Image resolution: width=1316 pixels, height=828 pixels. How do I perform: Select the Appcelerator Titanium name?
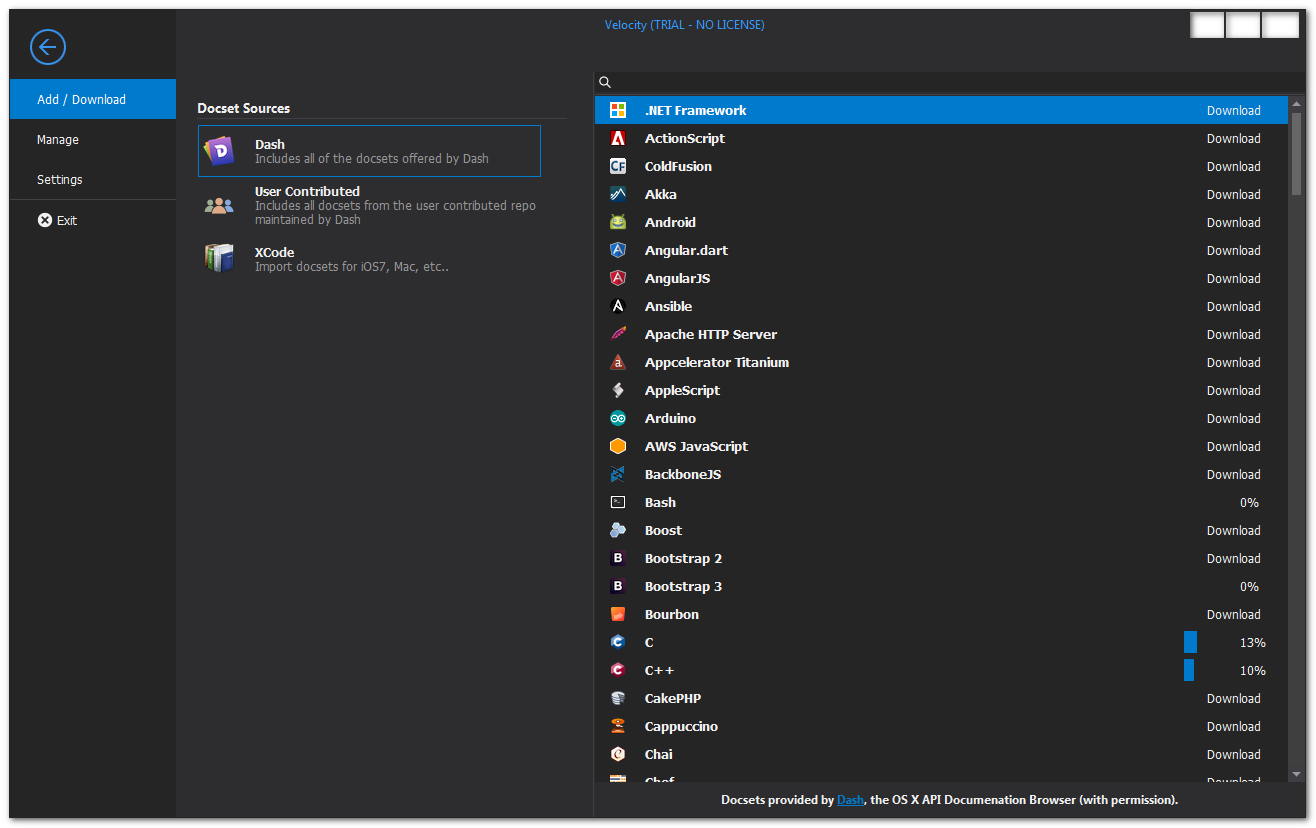[x=717, y=362]
